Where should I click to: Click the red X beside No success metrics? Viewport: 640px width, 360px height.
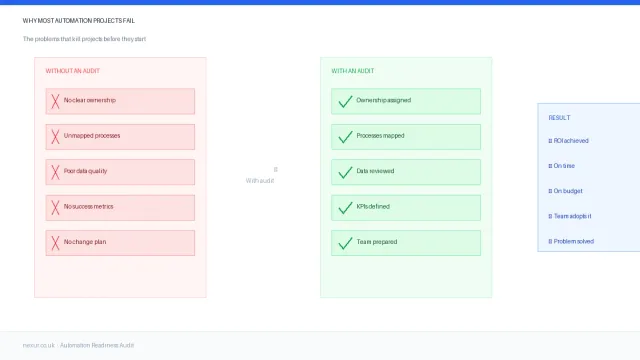point(56,208)
